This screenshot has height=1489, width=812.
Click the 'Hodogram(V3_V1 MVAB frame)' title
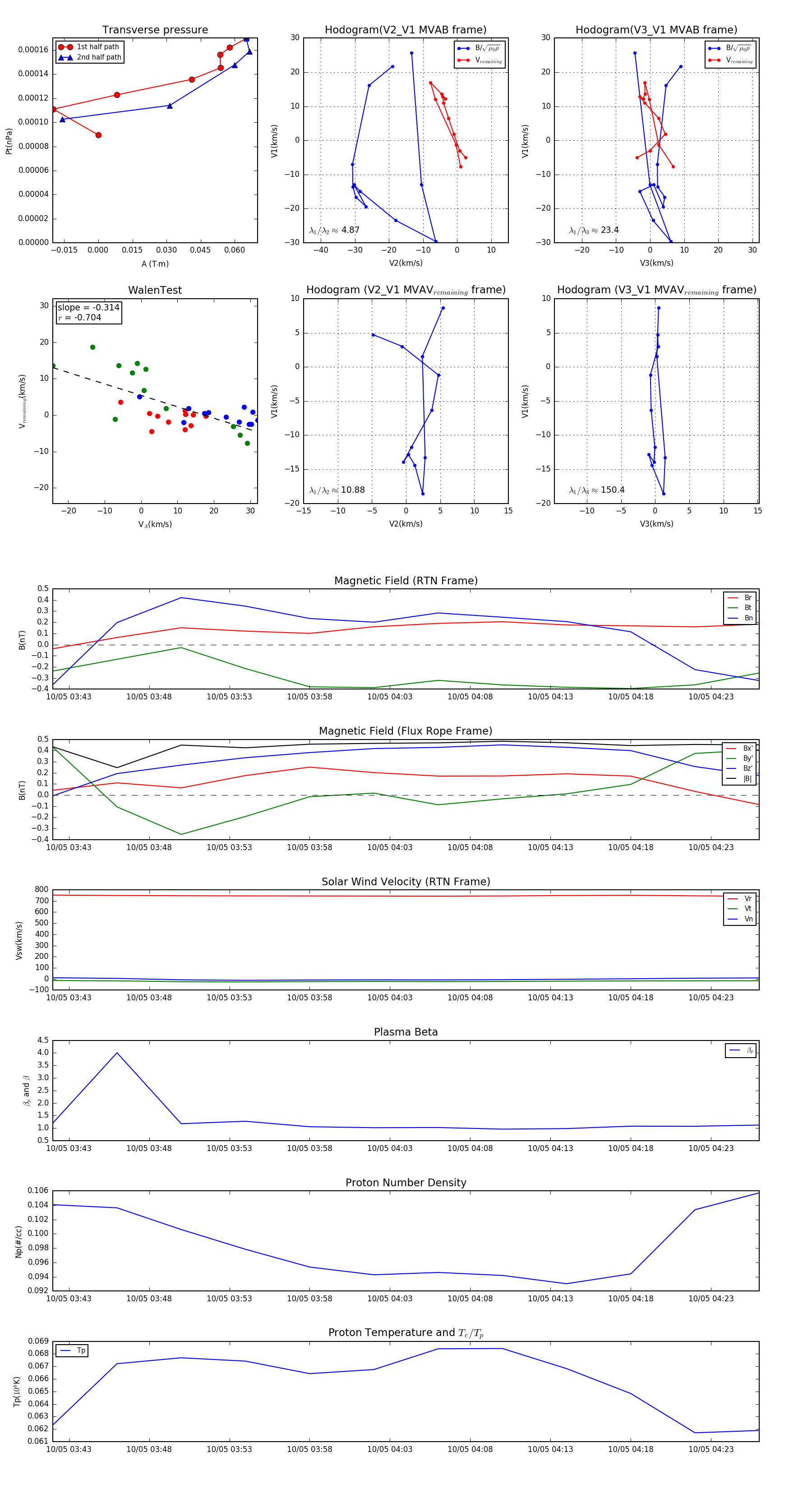[x=656, y=30]
